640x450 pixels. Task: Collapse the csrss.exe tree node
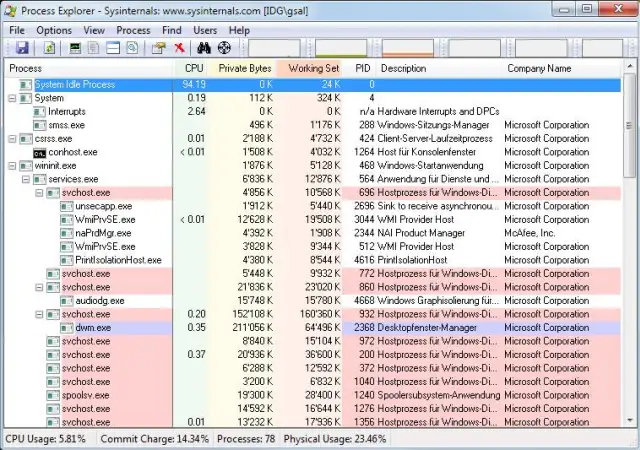(13, 138)
